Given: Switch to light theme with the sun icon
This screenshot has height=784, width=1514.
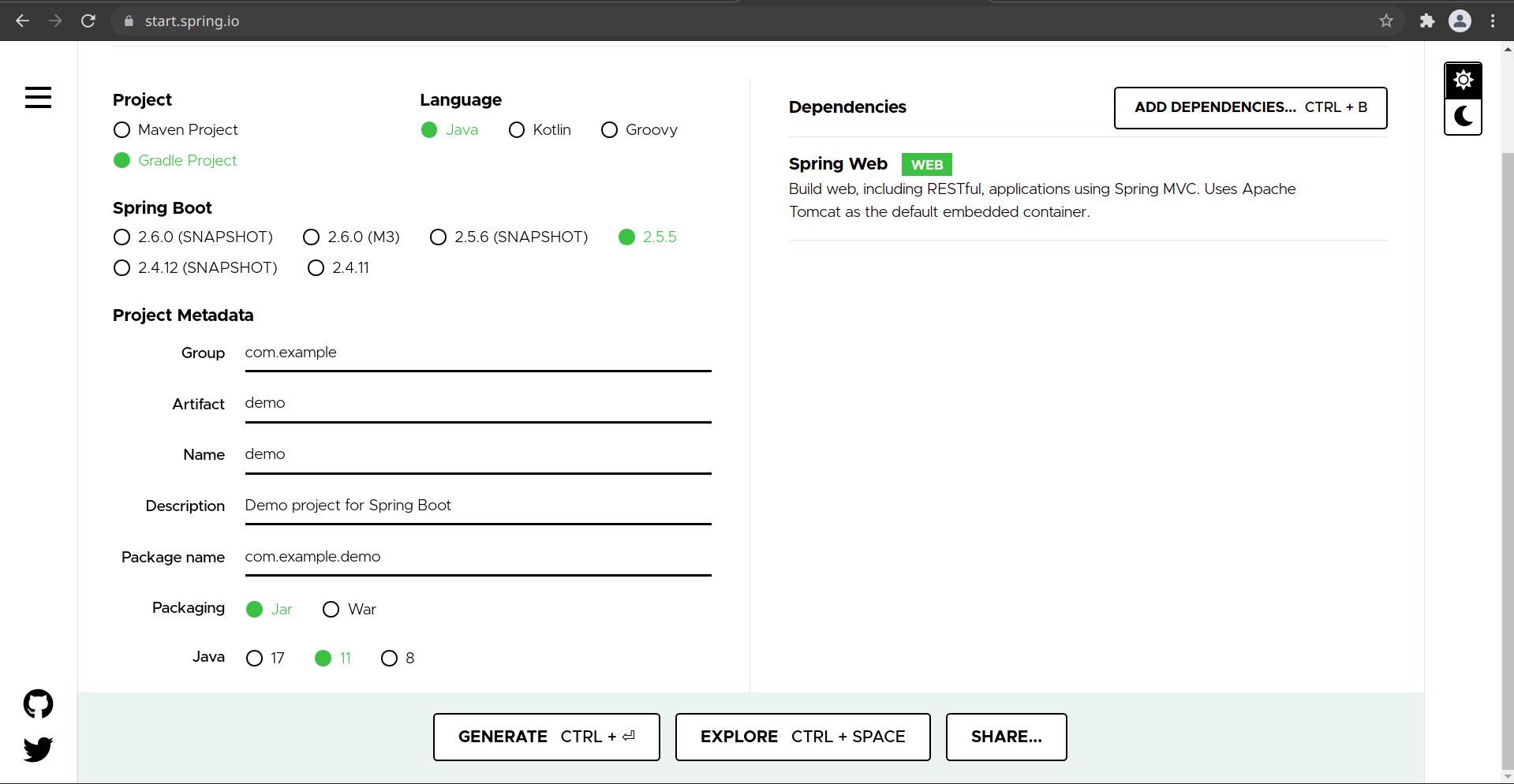Looking at the screenshot, I should click(x=1463, y=79).
